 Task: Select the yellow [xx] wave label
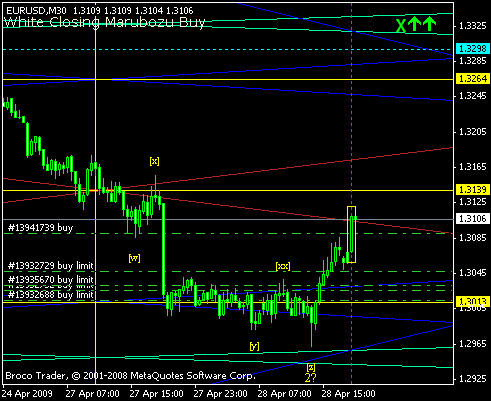283,266
